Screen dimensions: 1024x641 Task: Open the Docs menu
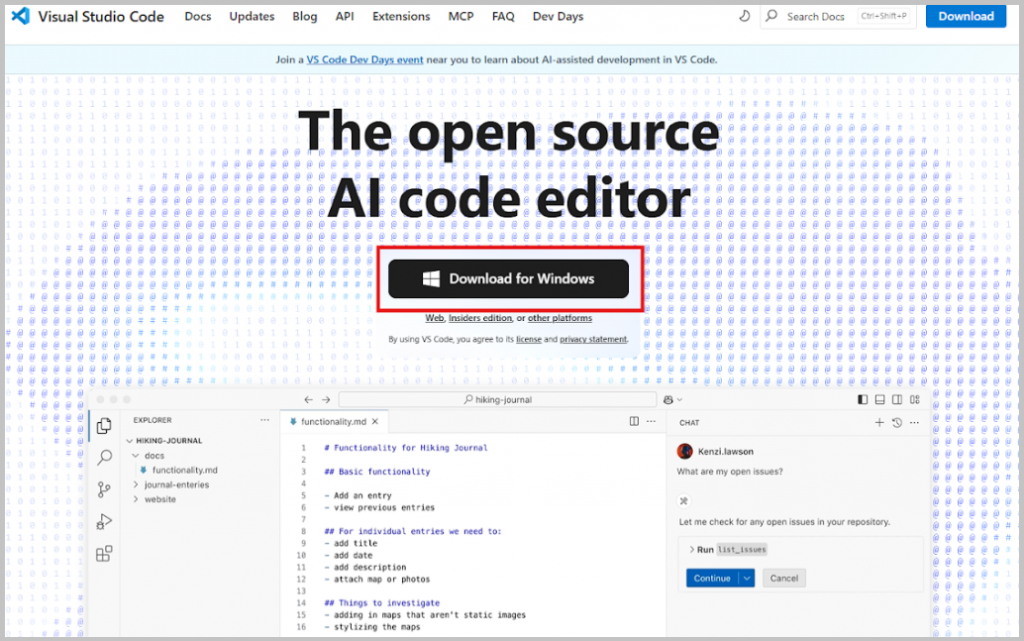click(x=198, y=16)
